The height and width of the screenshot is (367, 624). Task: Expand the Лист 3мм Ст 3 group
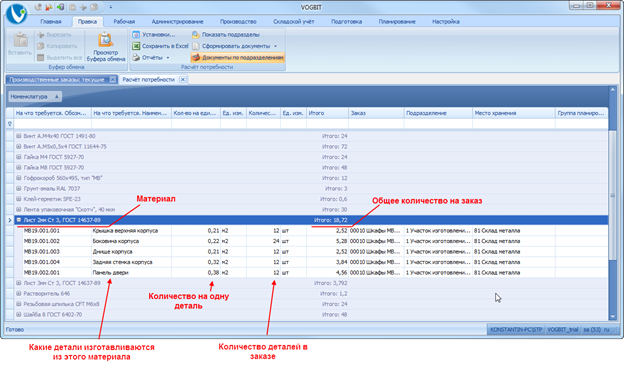pos(19,283)
